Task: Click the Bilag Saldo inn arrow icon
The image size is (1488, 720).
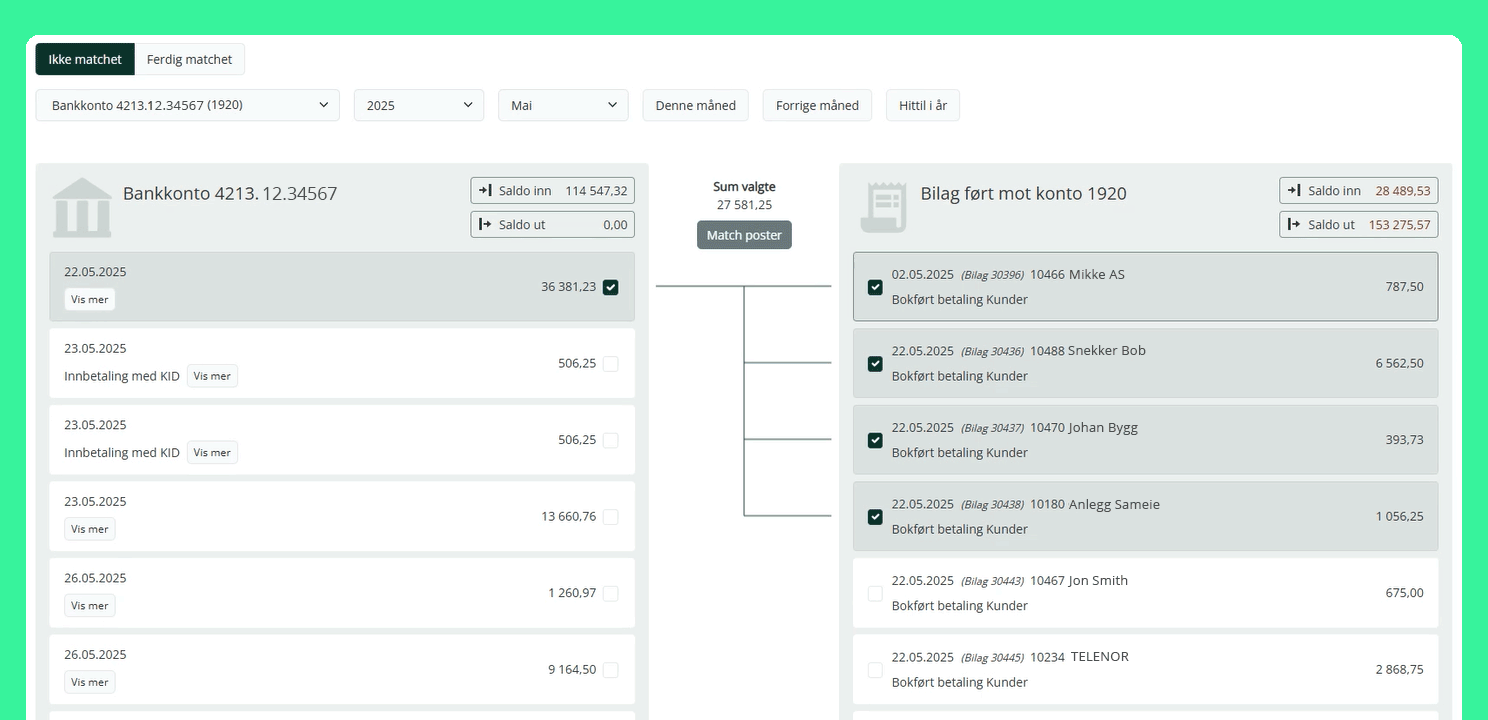Action: [1293, 190]
